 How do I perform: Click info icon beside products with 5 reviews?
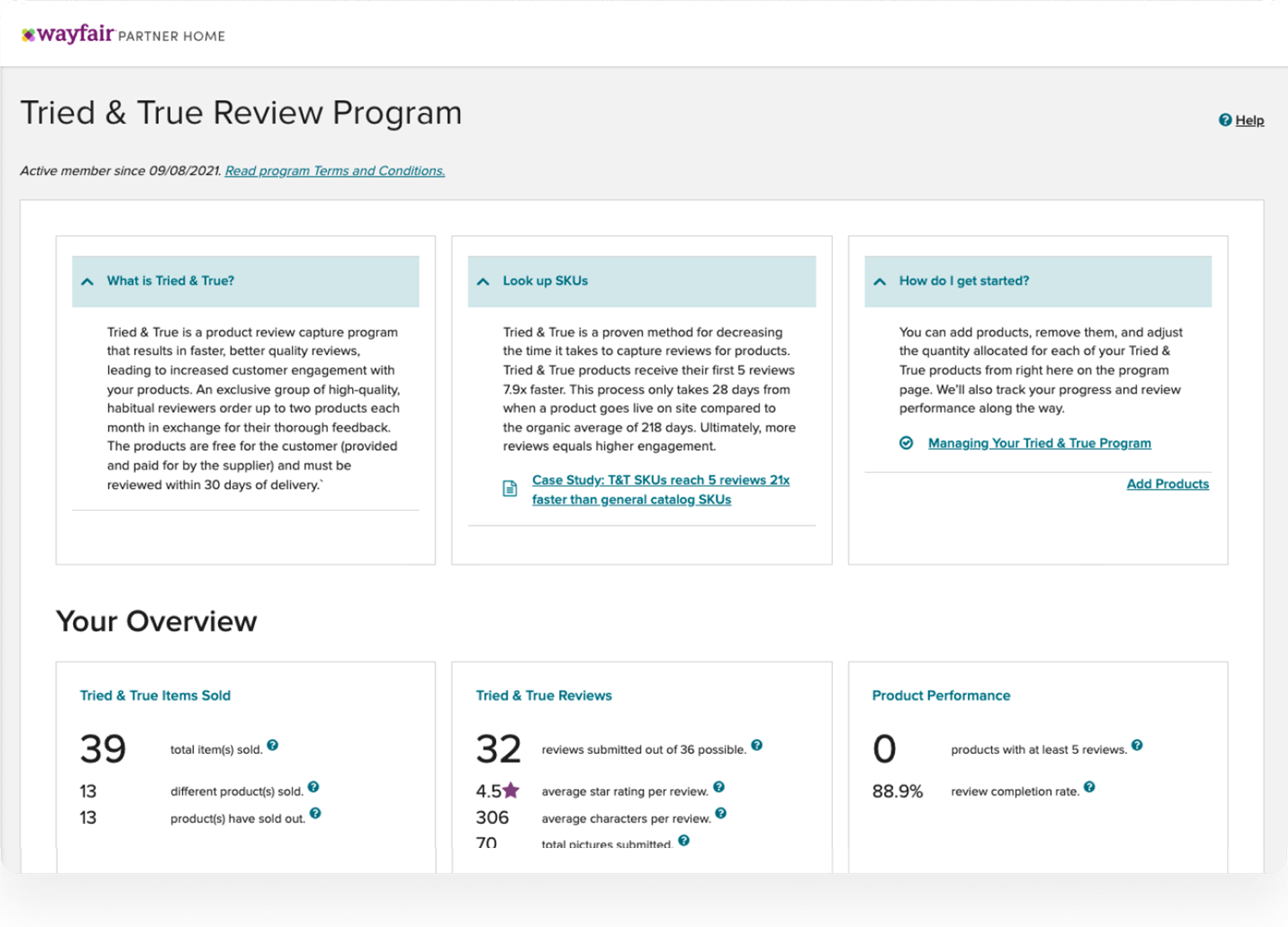pos(1137,745)
